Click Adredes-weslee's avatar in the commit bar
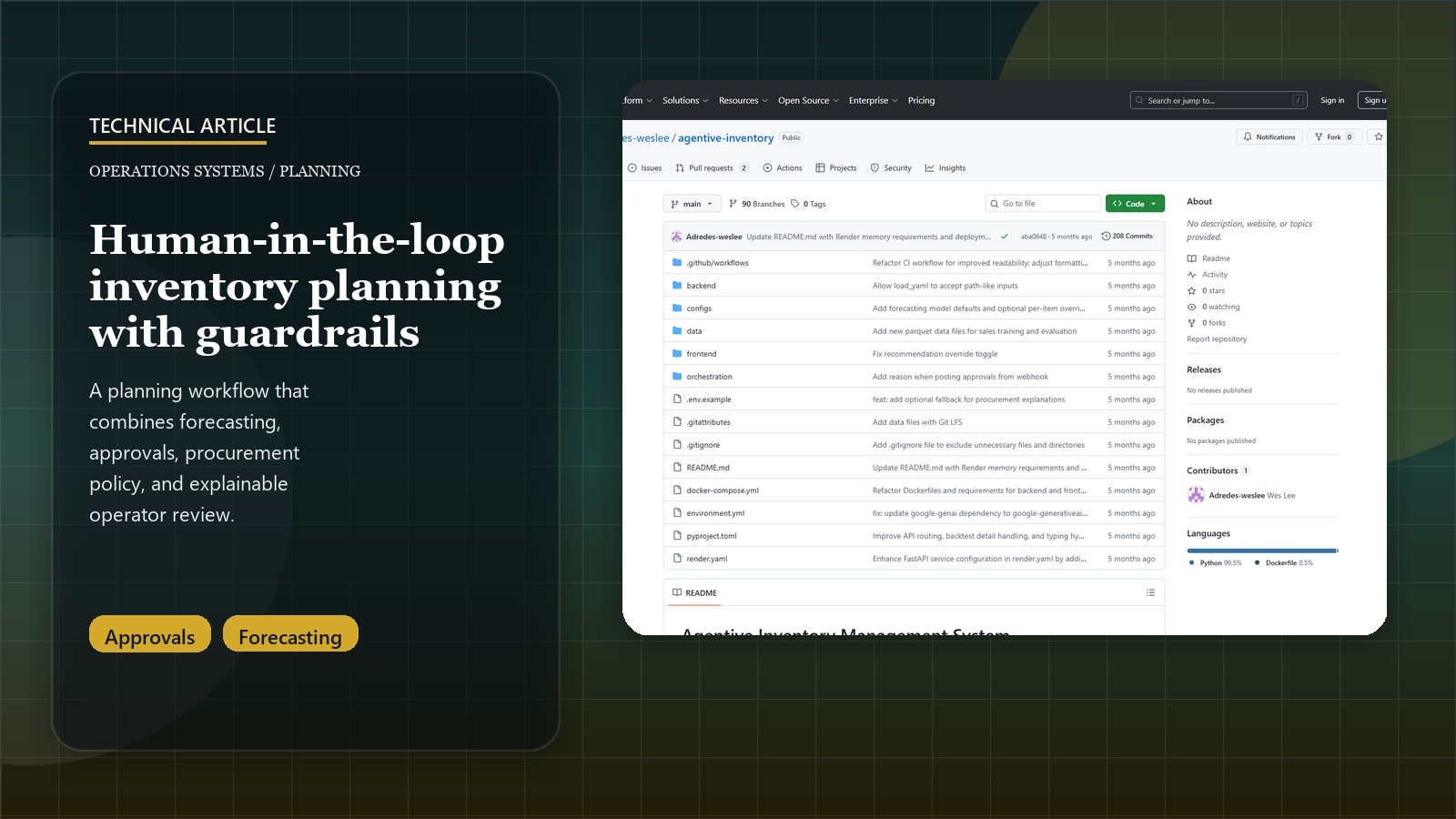1456x819 pixels. 677,236
